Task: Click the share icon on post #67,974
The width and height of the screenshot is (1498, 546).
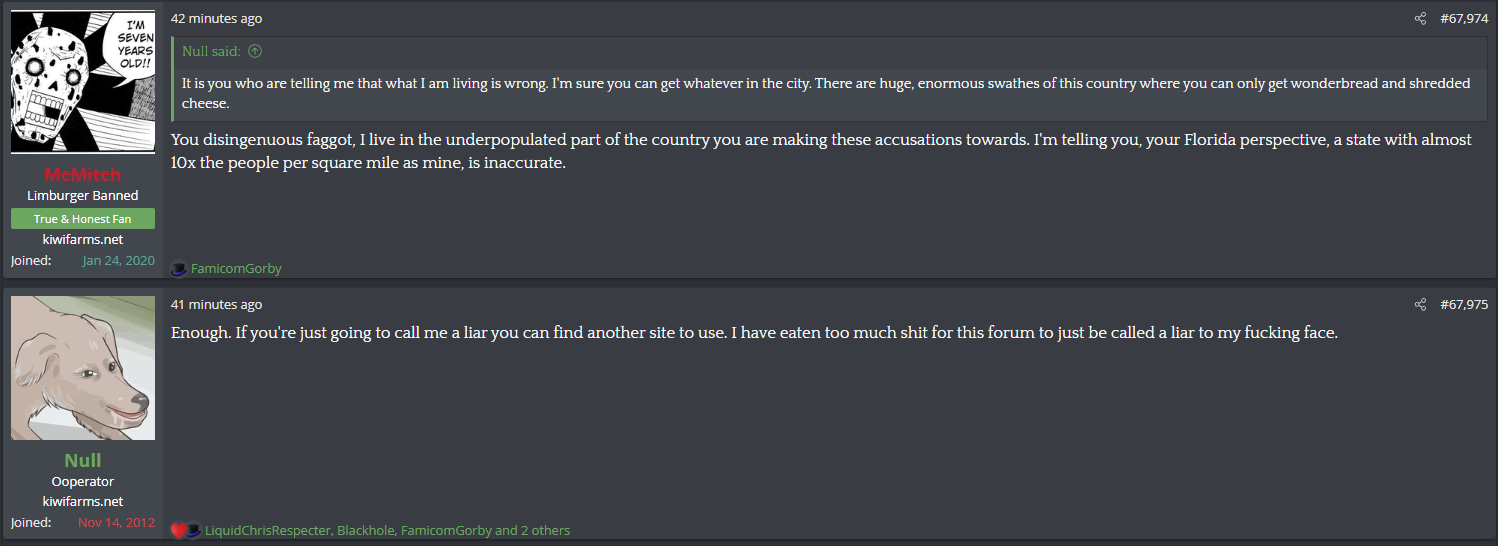Action: coord(1420,19)
